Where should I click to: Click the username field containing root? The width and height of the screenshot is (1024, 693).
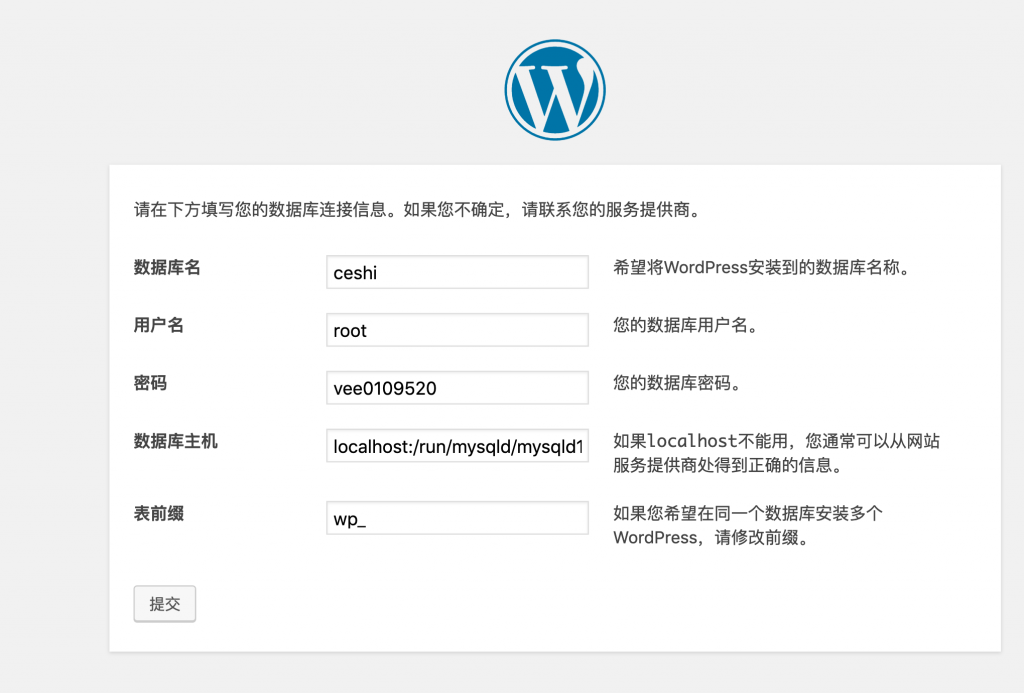(x=457, y=330)
